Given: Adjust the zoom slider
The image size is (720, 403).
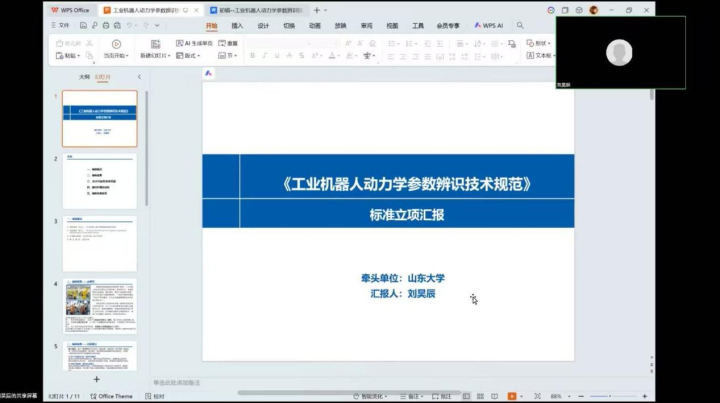Looking at the screenshot, I should 611,396.
